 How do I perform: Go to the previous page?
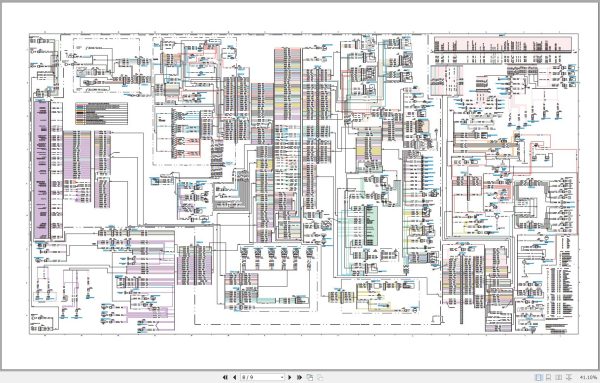tap(235, 377)
